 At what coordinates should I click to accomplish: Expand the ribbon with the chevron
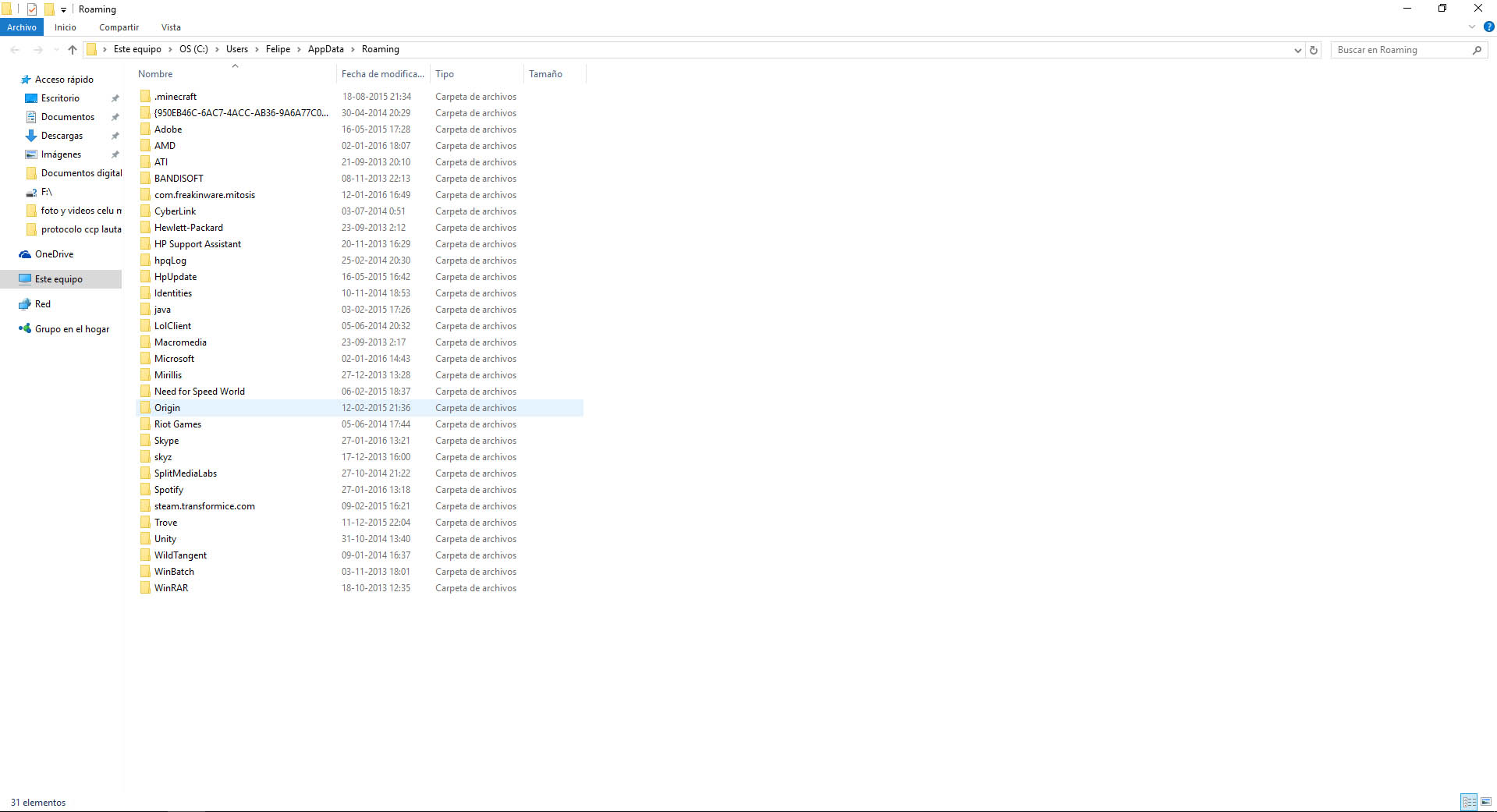tap(1472, 27)
